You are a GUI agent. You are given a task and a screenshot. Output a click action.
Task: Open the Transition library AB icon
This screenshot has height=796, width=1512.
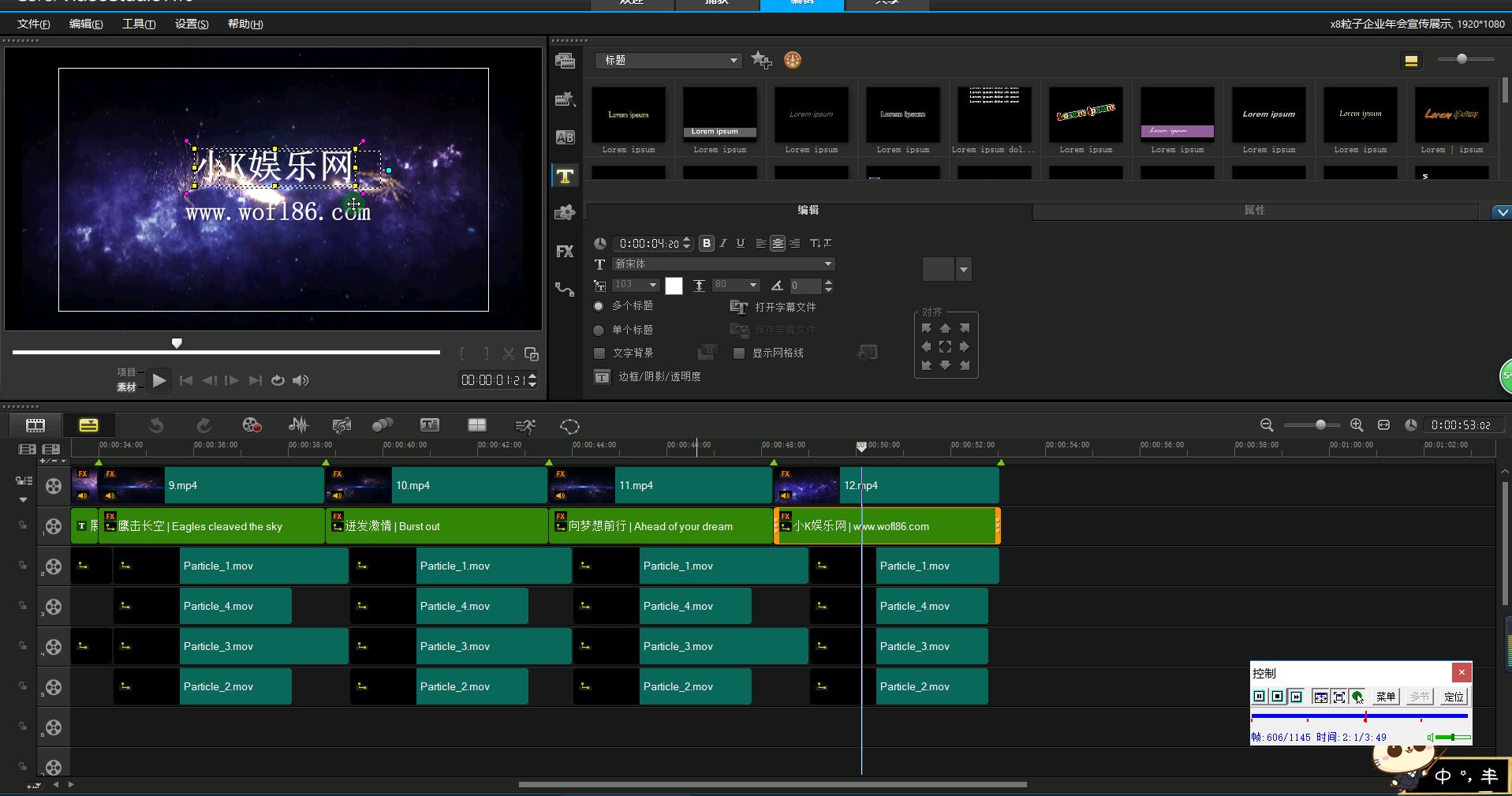click(565, 137)
